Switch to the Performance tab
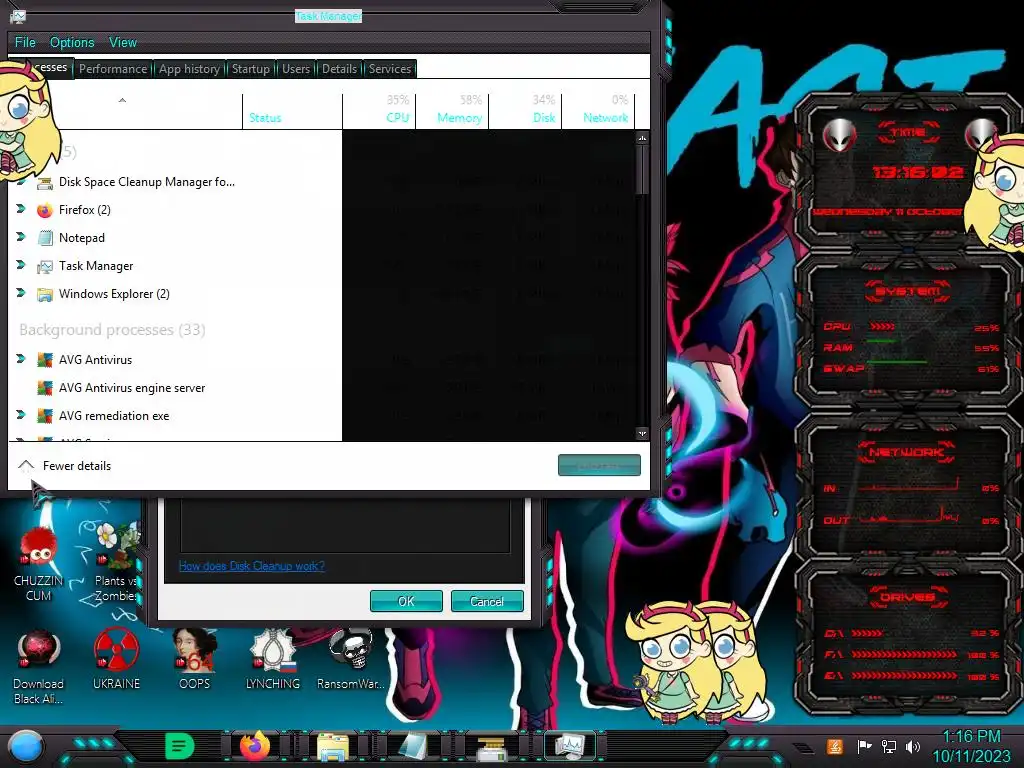 (113, 69)
